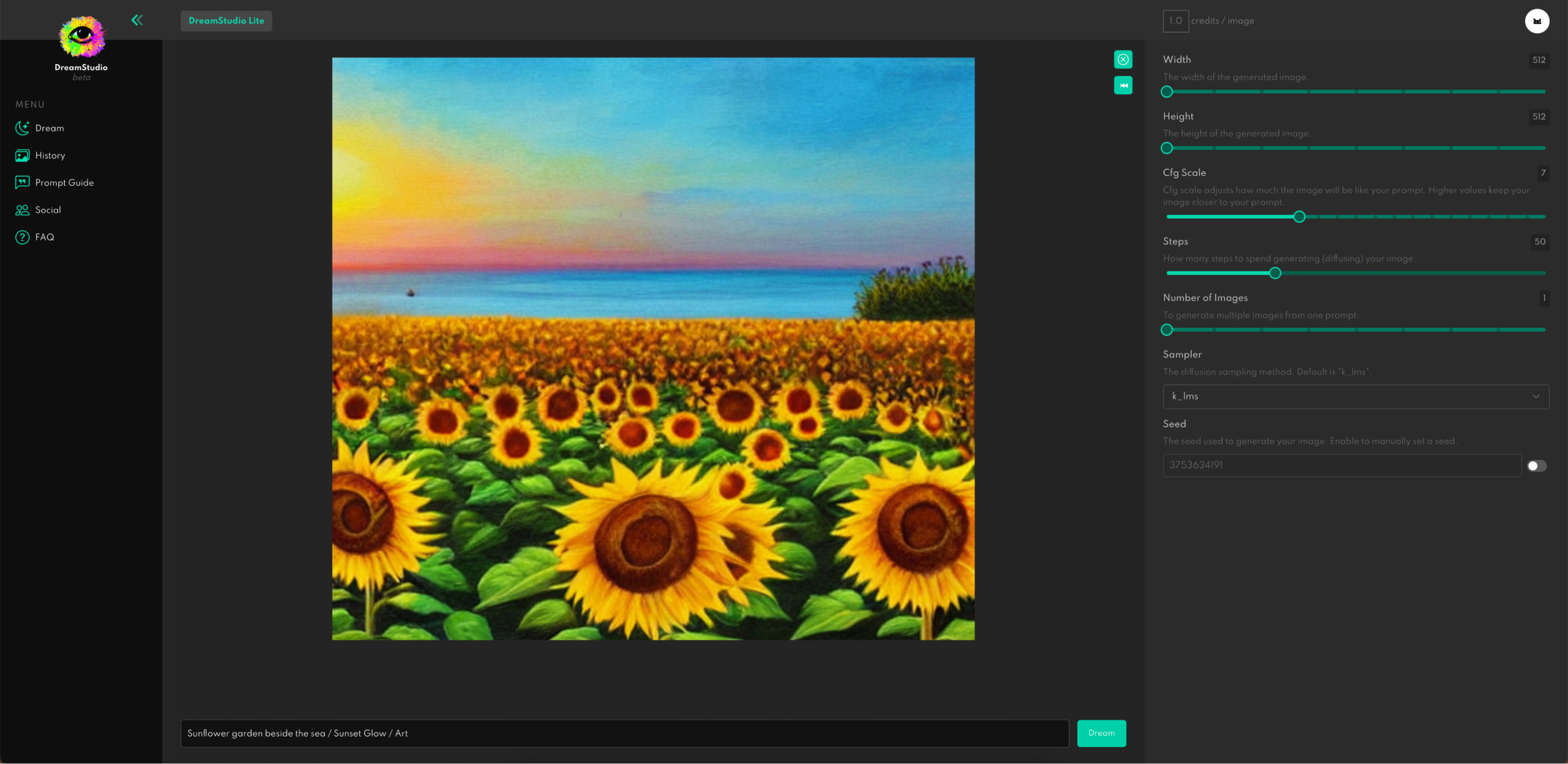Click the DreamStudio Lite button
This screenshot has width=1568, height=764.
click(226, 21)
